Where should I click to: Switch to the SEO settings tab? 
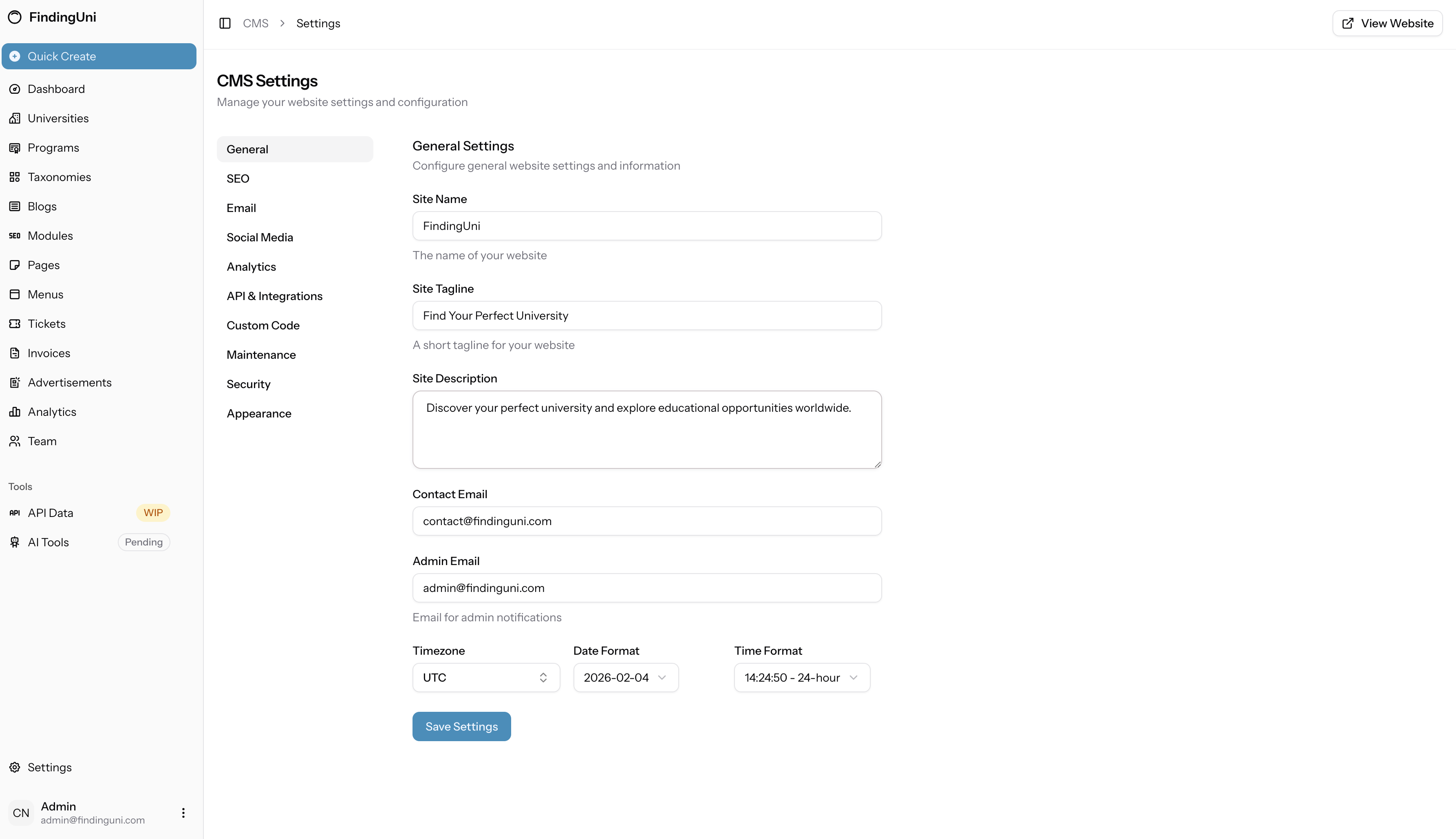click(237, 178)
